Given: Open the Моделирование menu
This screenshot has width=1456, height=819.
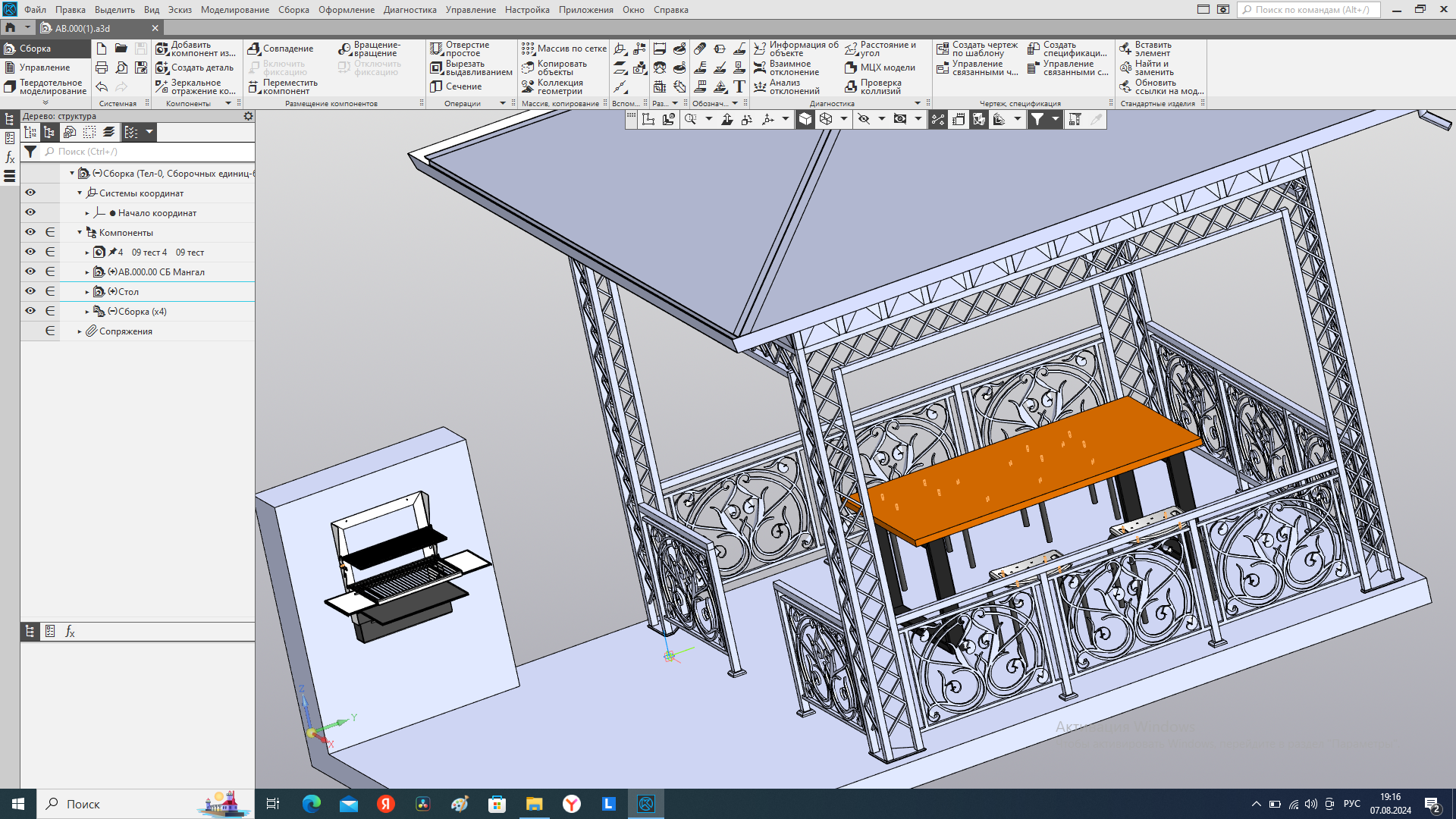Looking at the screenshot, I should [x=234, y=10].
